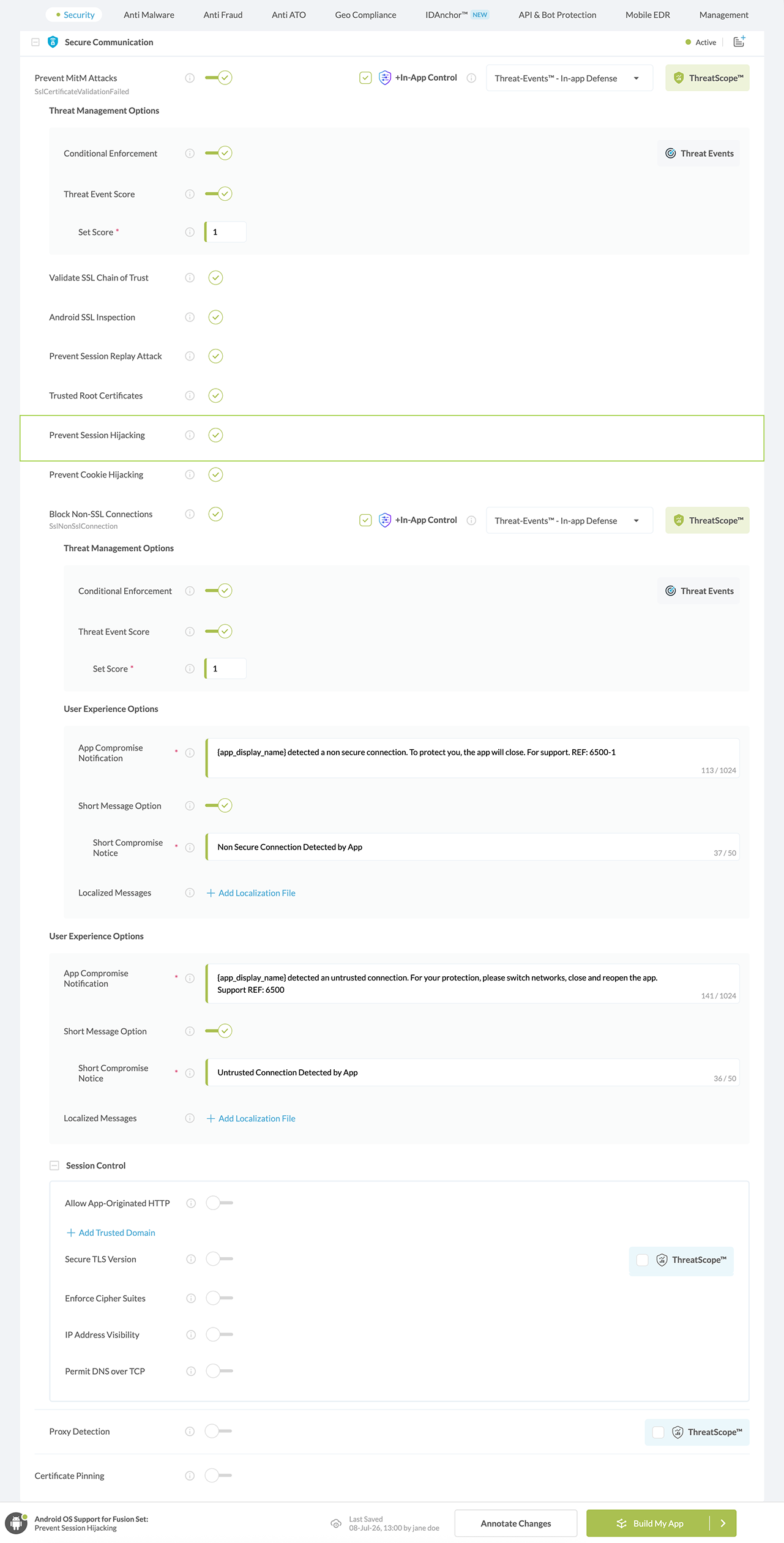The image size is (784, 1543).
Task: Click the last-saved cloud icon in footer
Action: [x=336, y=1523]
